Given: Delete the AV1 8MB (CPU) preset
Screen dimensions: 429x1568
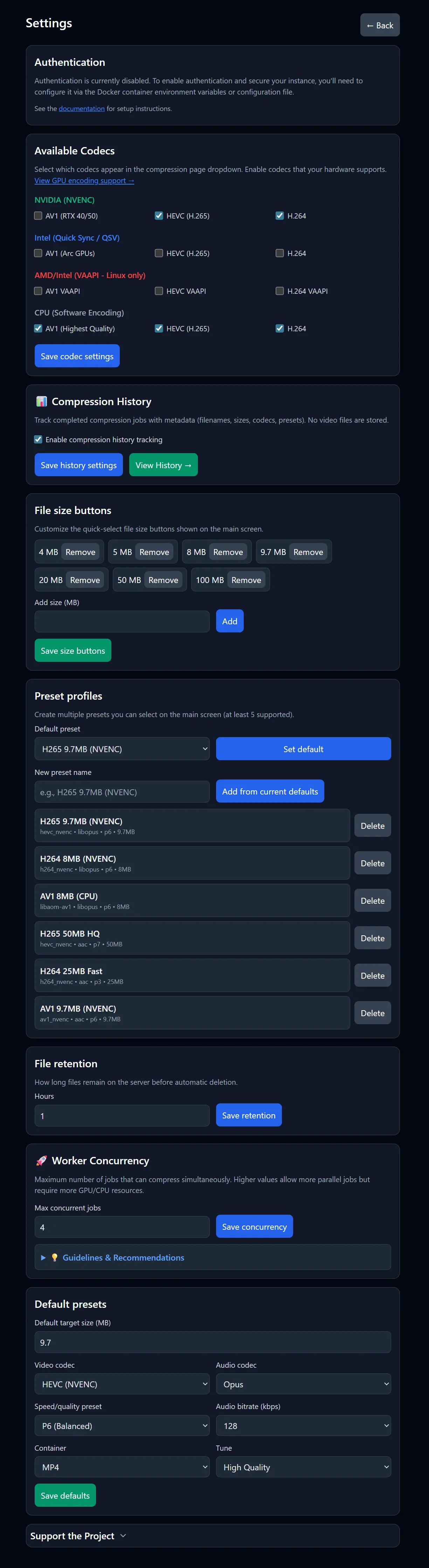Looking at the screenshot, I should (372, 901).
